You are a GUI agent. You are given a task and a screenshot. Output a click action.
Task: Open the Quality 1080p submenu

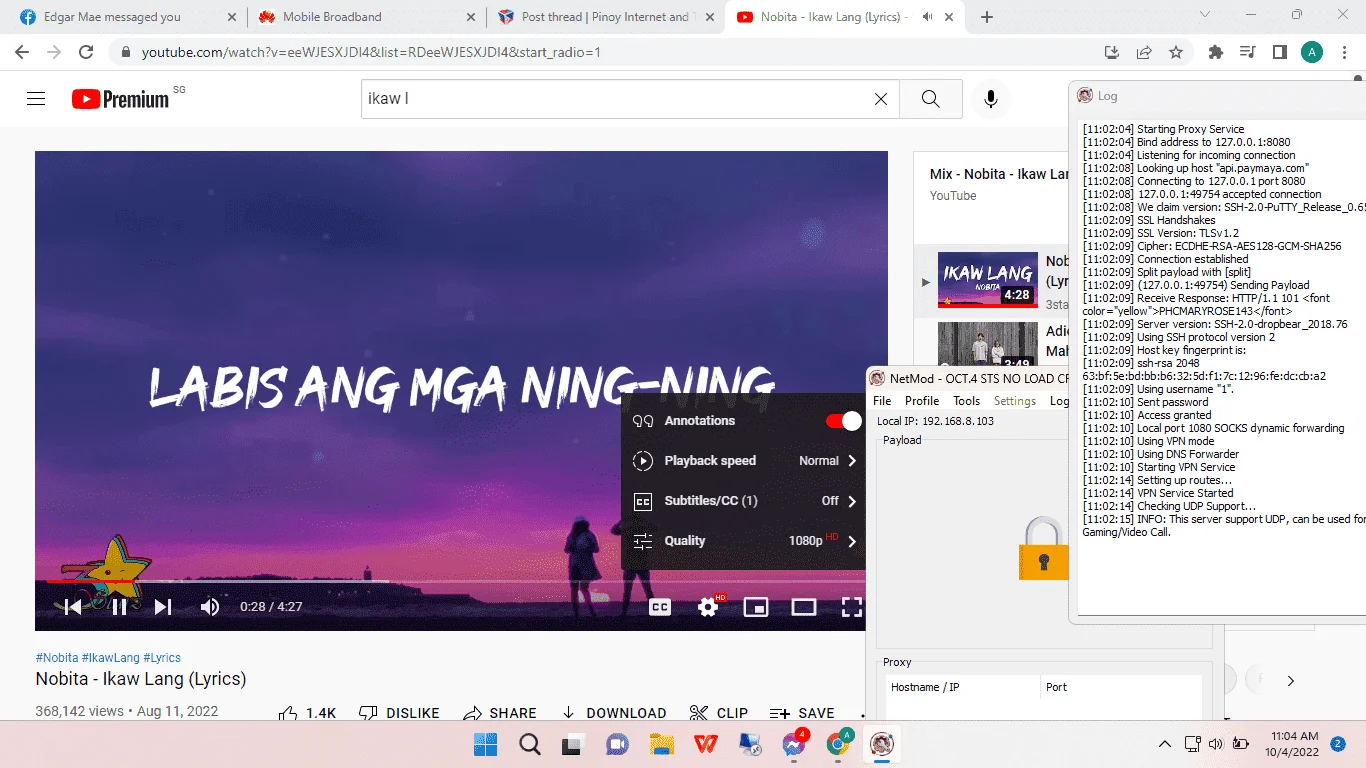pyautogui.click(x=743, y=541)
